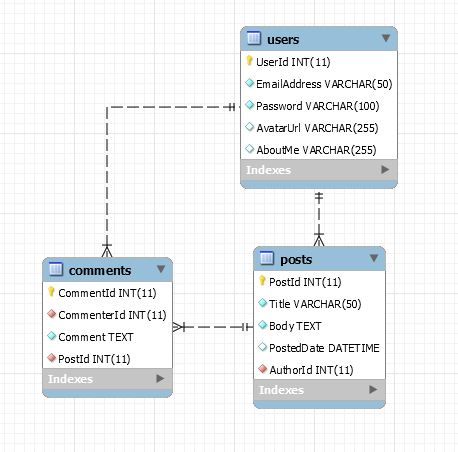Viewport: 458px width, 452px height.
Task: Select the Comment TEXT column
Action: (96, 337)
